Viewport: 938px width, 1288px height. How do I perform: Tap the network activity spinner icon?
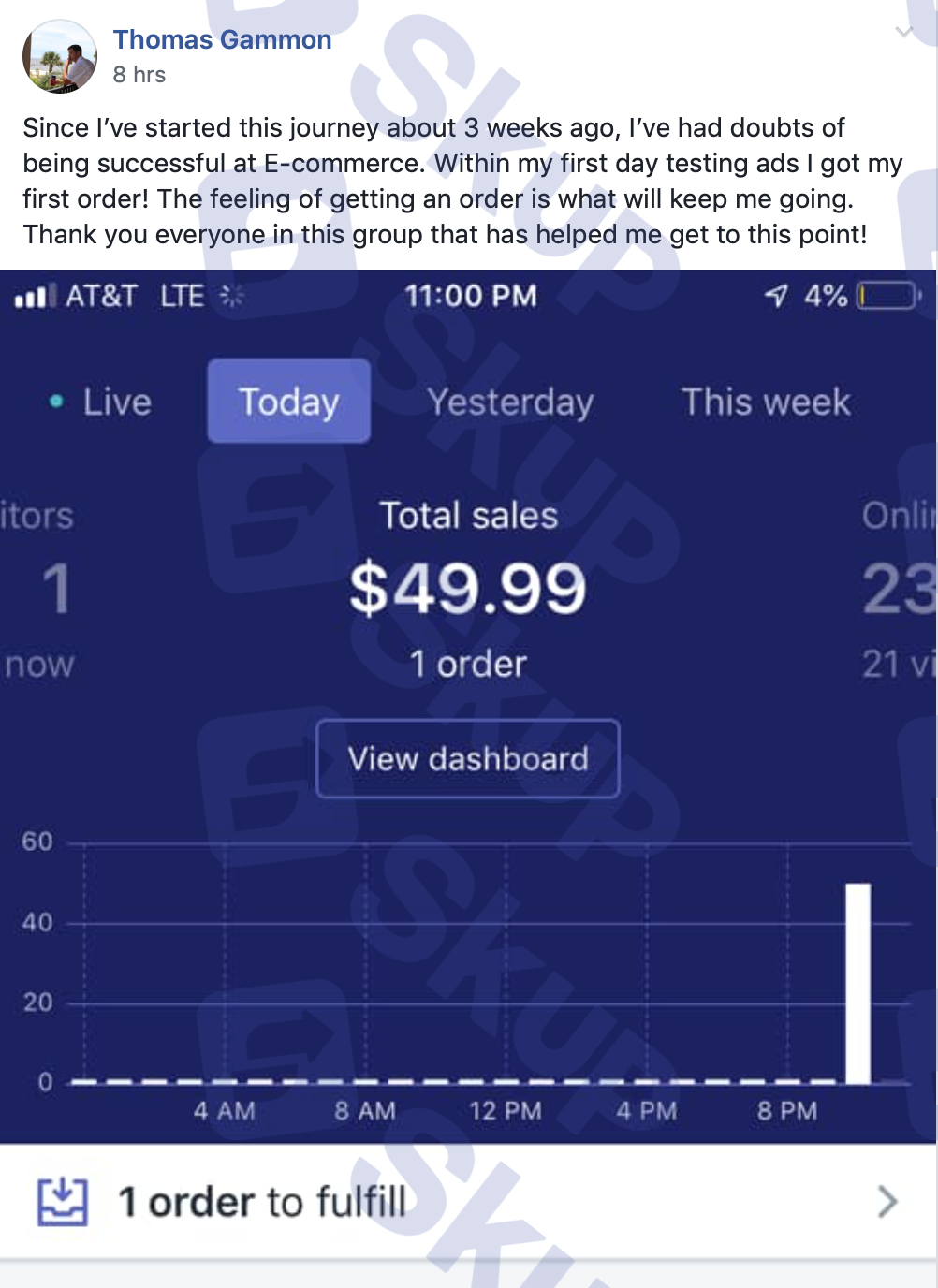tap(231, 296)
